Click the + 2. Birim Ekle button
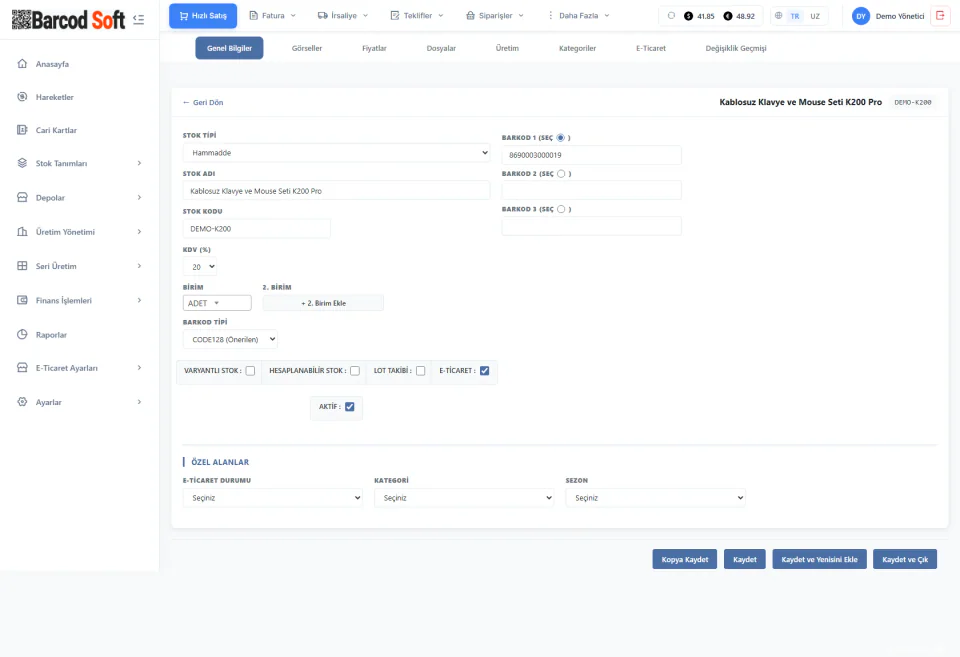Image resolution: width=960 pixels, height=657 pixels. pyautogui.click(x=323, y=303)
